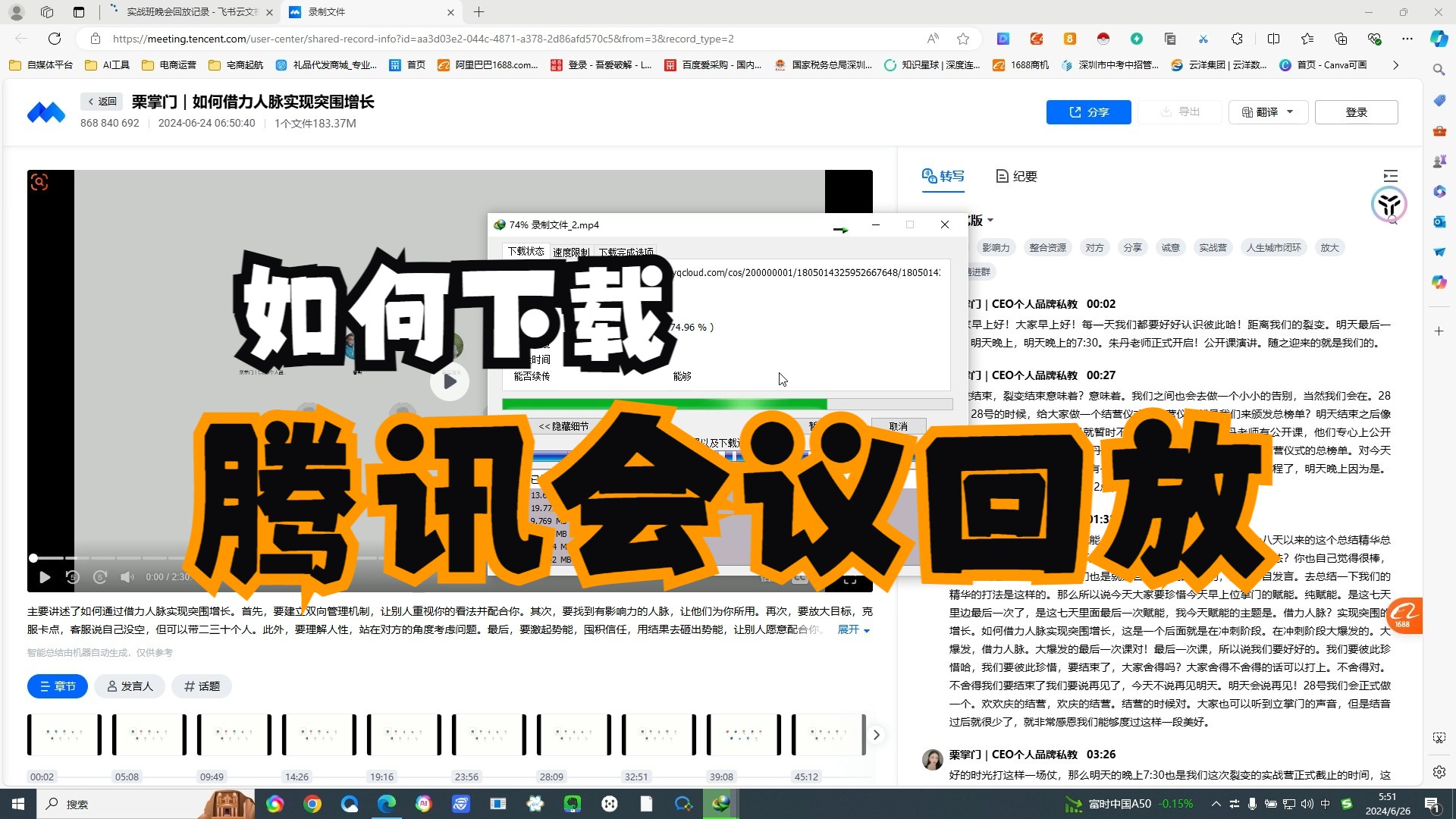Screen dimensions: 1456x819
Task: Select the 发言人 tab
Action: 130,686
